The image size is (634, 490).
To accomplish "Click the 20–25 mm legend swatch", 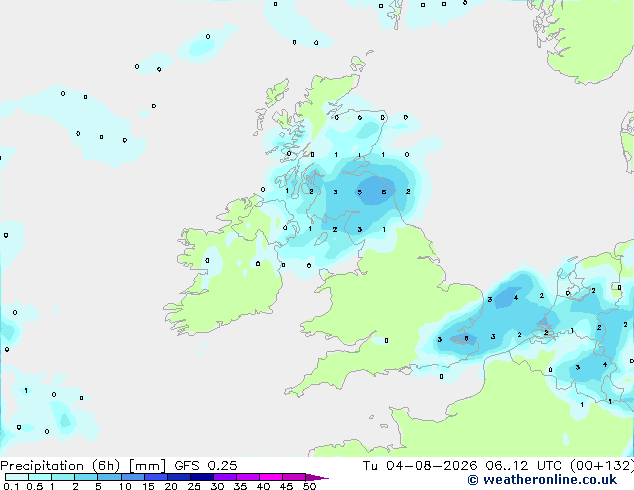I will 179,477.
